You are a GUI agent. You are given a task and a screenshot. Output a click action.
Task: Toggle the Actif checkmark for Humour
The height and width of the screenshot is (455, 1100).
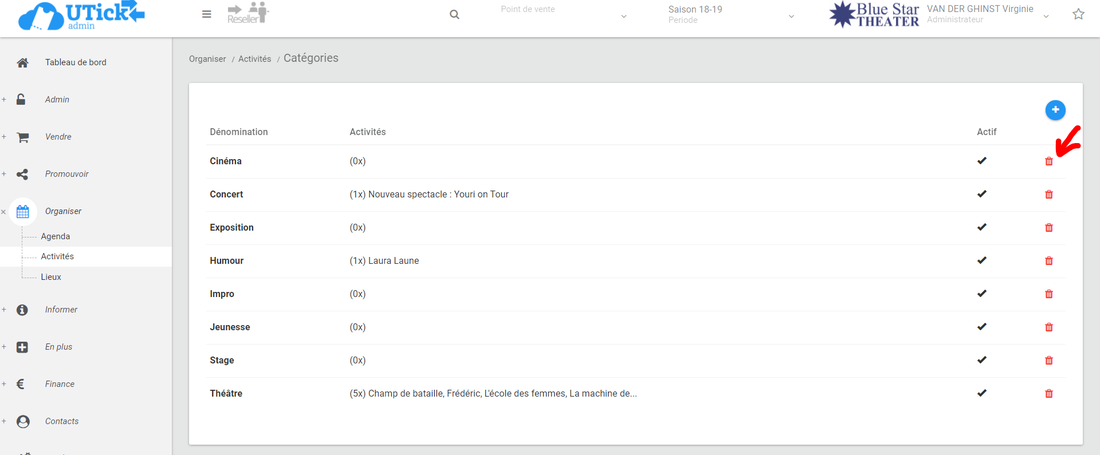982,260
